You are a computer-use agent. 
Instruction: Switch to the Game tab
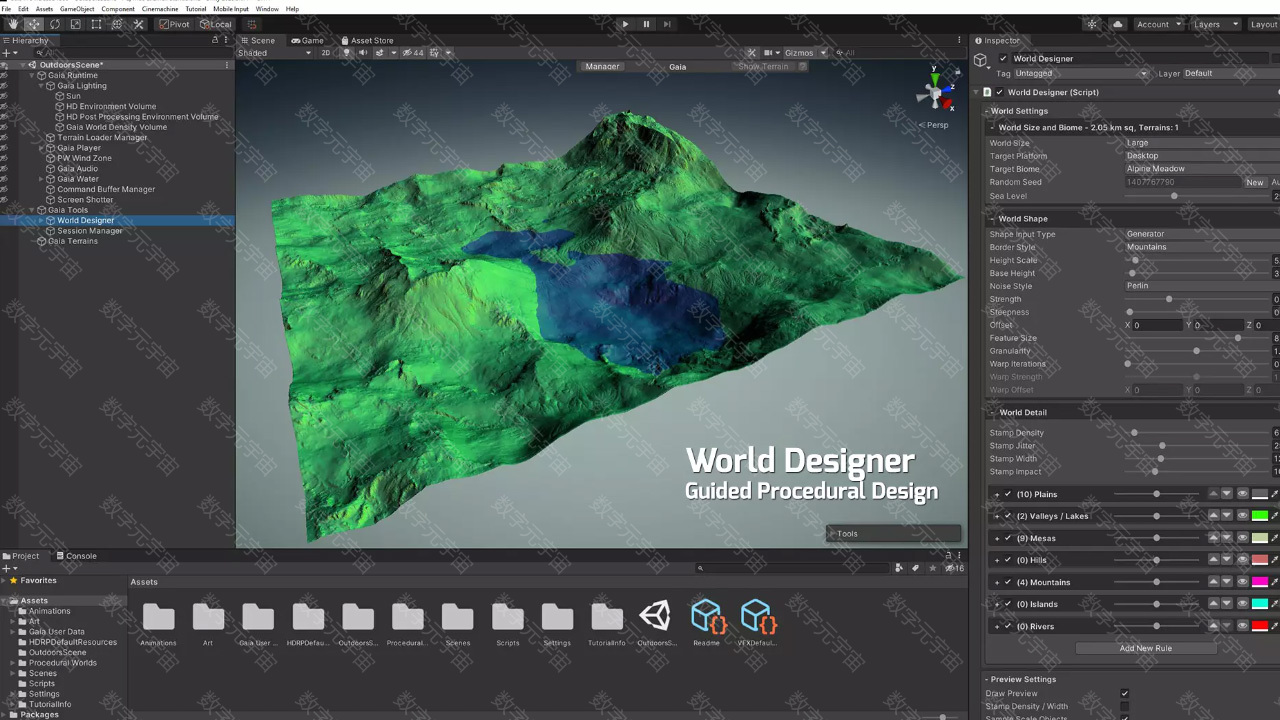(x=308, y=41)
